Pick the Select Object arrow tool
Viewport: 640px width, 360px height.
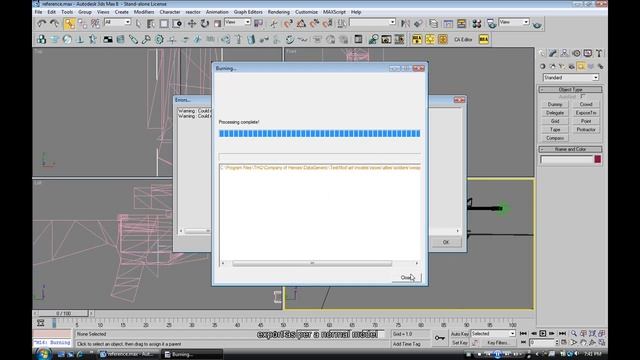(138, 24)
